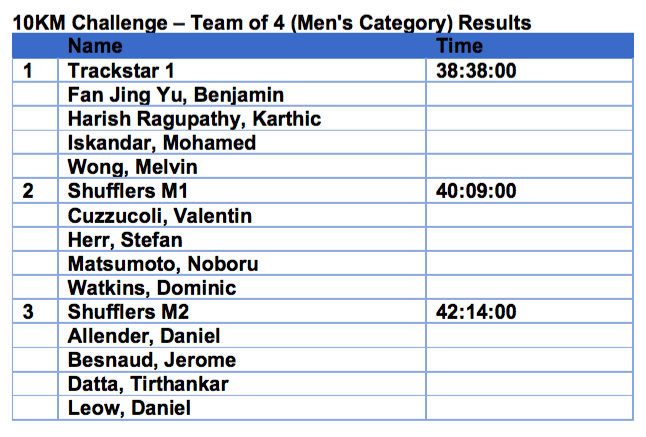Select the Allender, Daniel cell
The height and width of the screenshot is (437, 646).
click(242, 336)
